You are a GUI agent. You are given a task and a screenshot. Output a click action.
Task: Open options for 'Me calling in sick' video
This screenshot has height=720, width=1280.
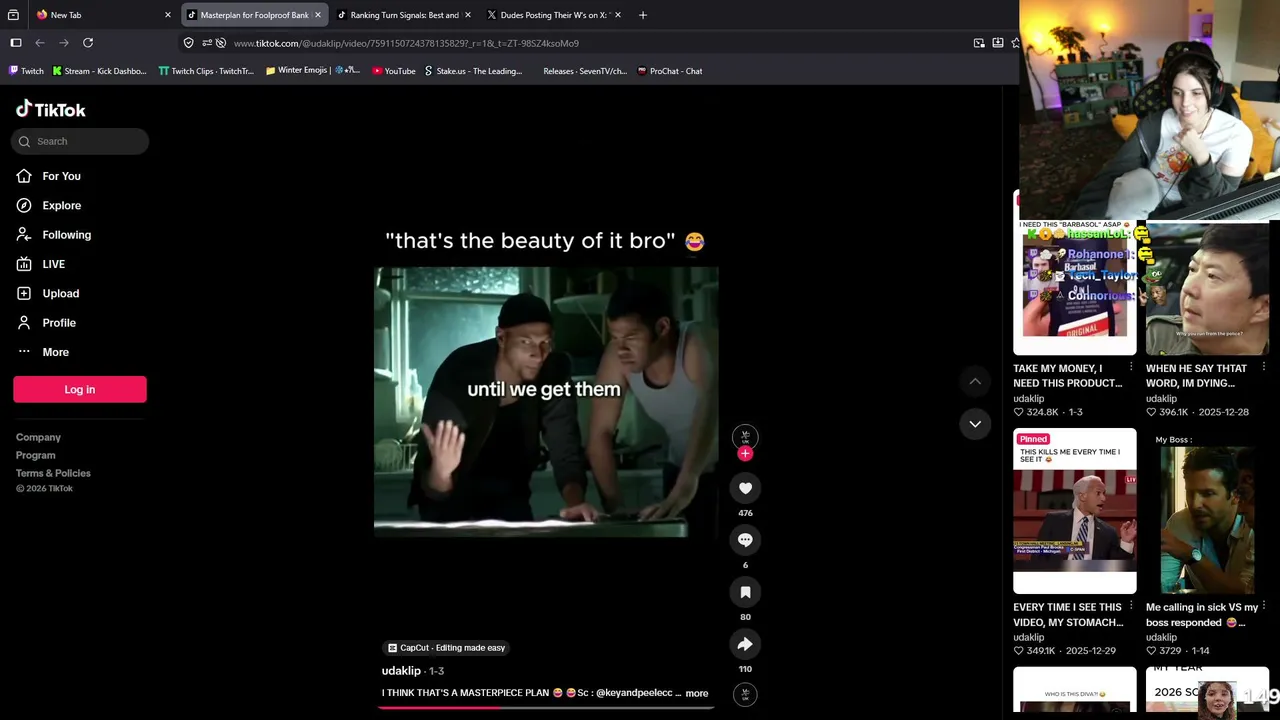tap(1263, 607)
